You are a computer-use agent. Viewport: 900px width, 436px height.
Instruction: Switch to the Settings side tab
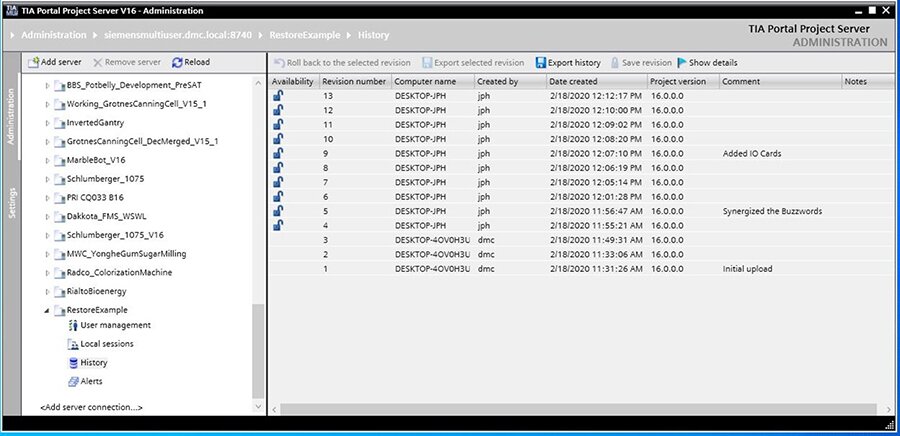click(11, 203)
